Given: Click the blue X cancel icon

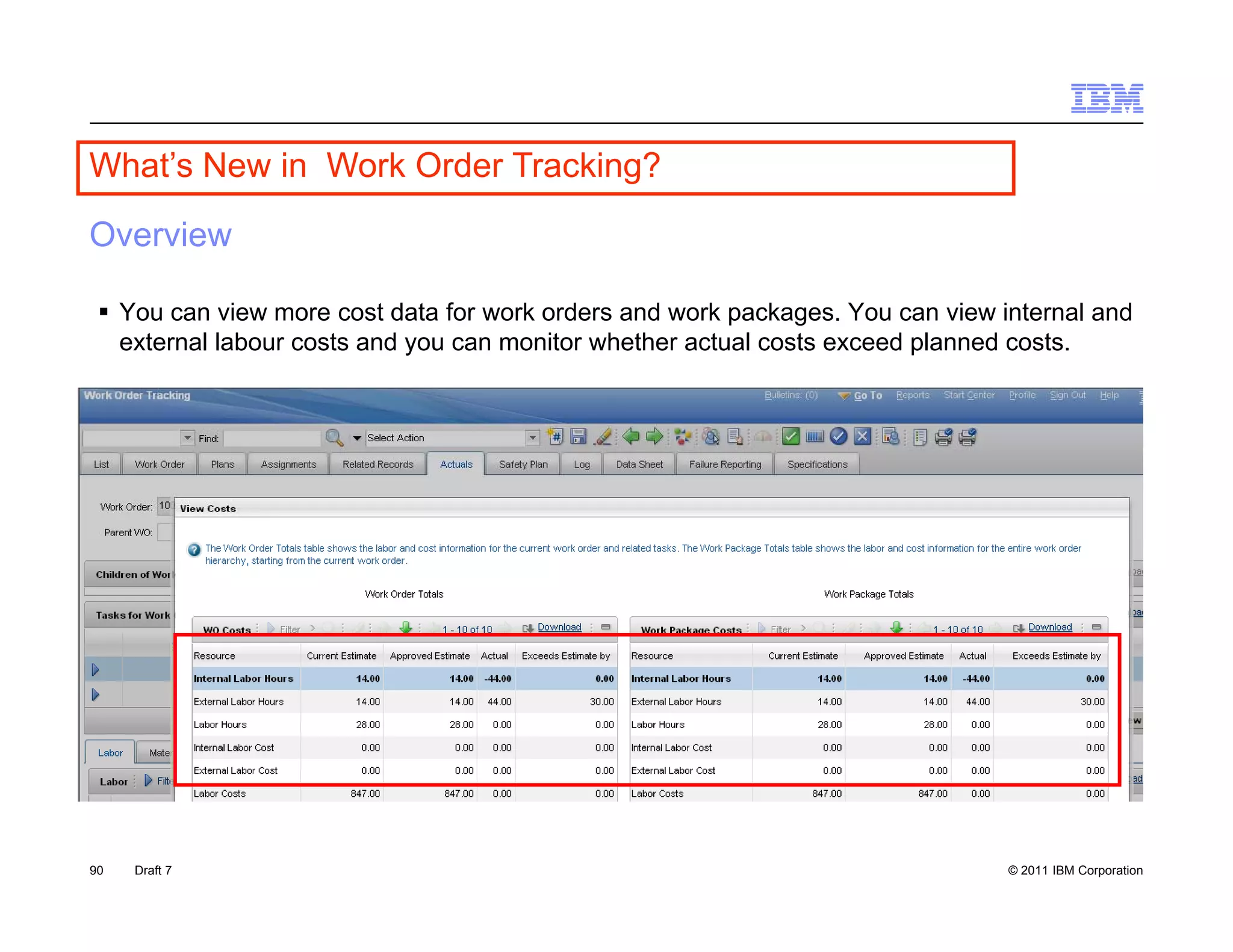Looking at the screenshot, I should [x=862, y=436].
